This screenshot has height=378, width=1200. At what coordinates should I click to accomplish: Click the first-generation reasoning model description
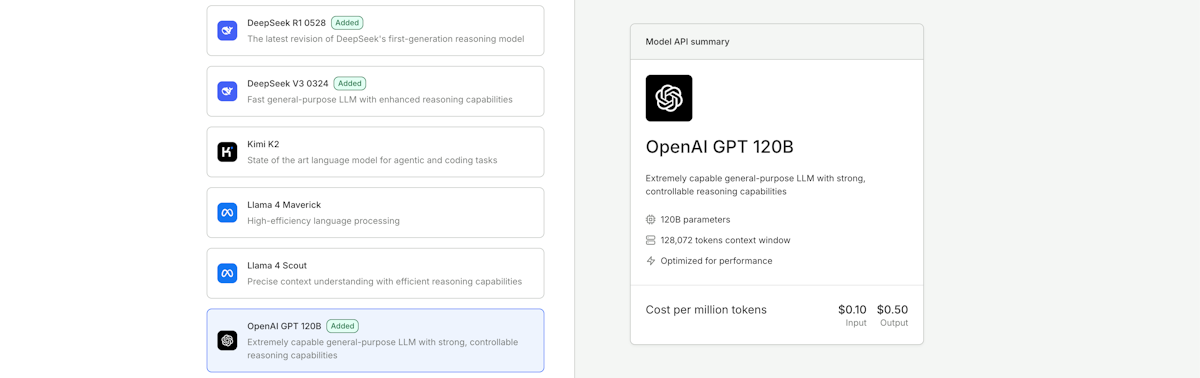386,39
